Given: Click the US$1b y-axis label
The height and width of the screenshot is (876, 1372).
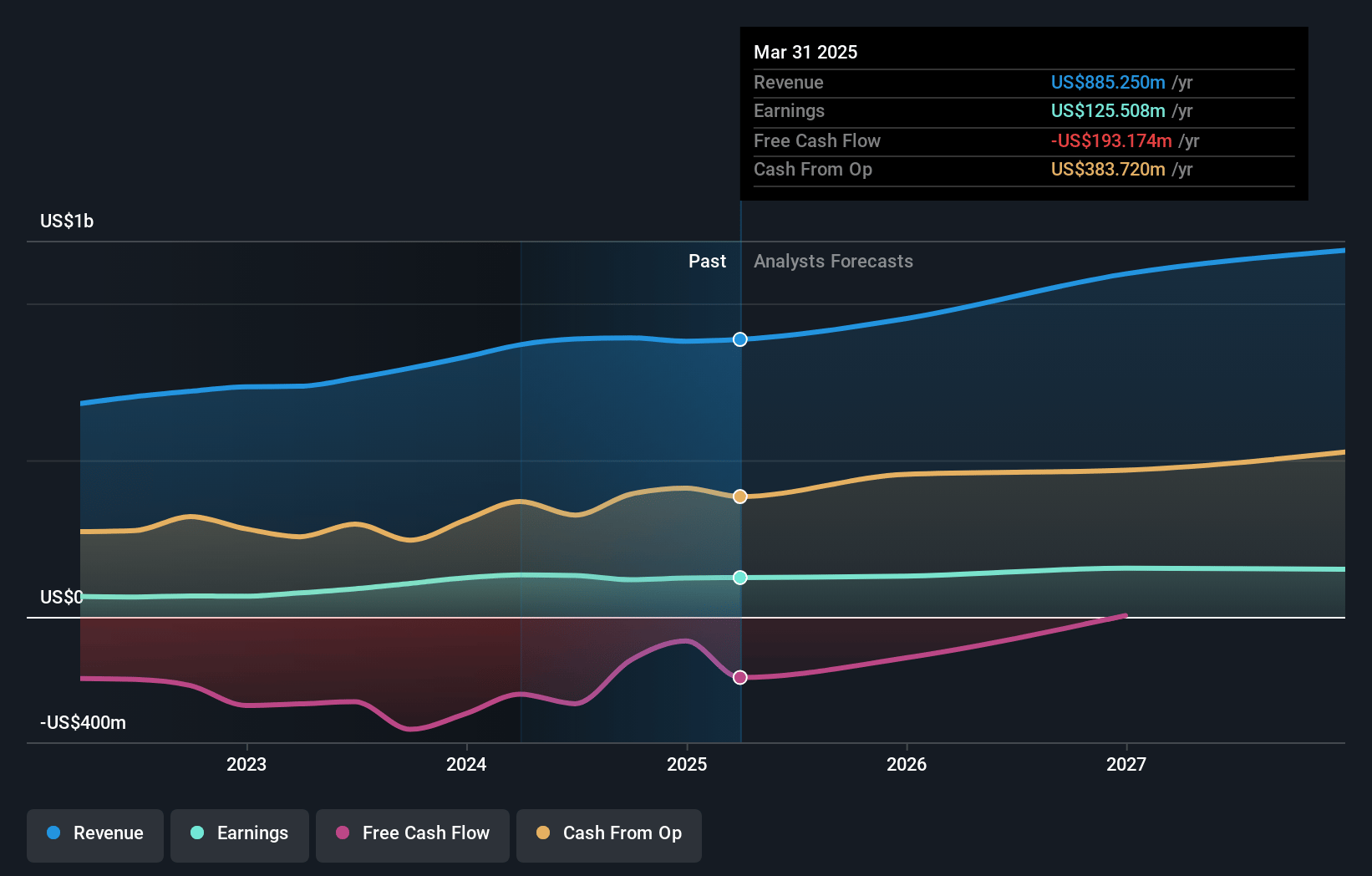Looking at the screenshot, I should point(67,222).
